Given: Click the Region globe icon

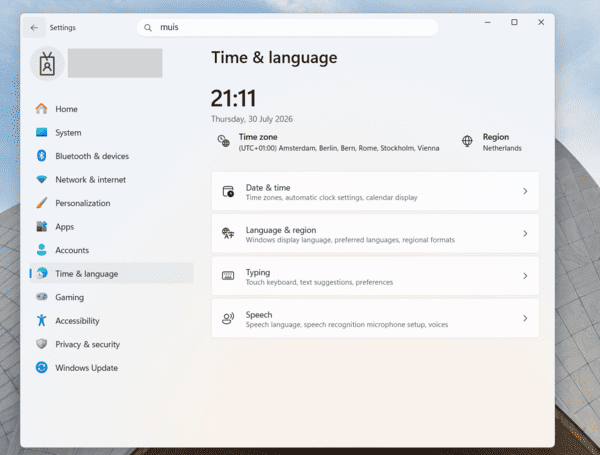Looking at the screenshot, I should [x=467, y=141].
